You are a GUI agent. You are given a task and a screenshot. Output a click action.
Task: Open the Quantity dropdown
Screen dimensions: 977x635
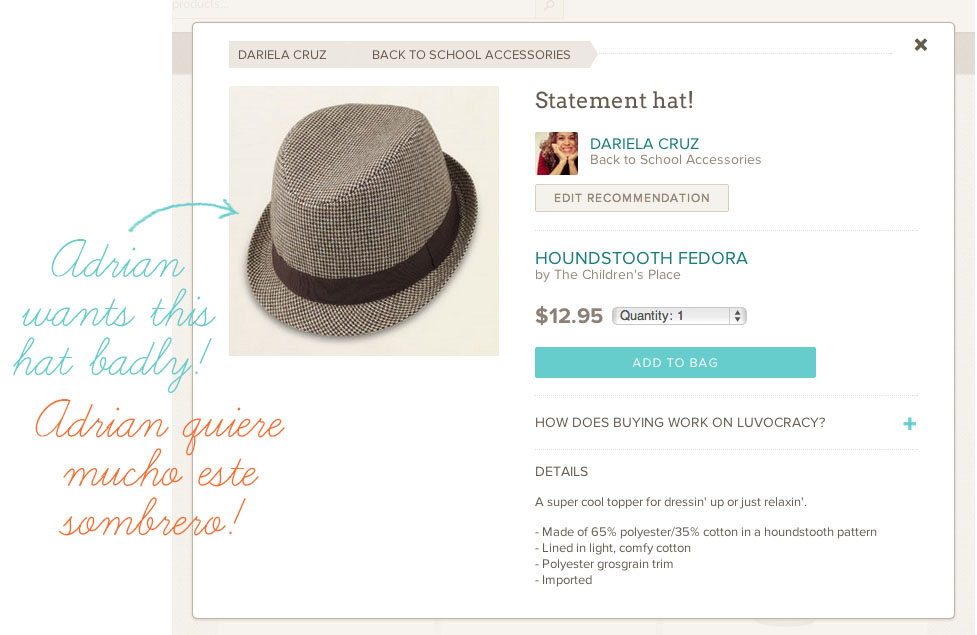[679, 316]
